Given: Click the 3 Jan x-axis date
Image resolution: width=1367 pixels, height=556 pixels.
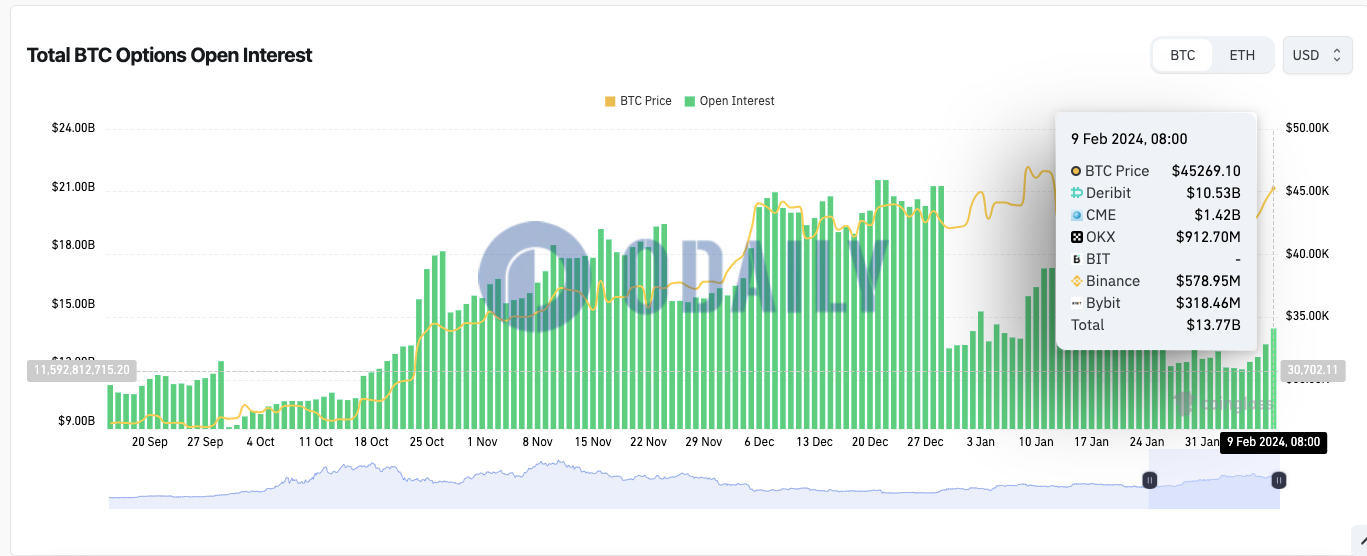Looking at the screenshot, I should [980, 441].
